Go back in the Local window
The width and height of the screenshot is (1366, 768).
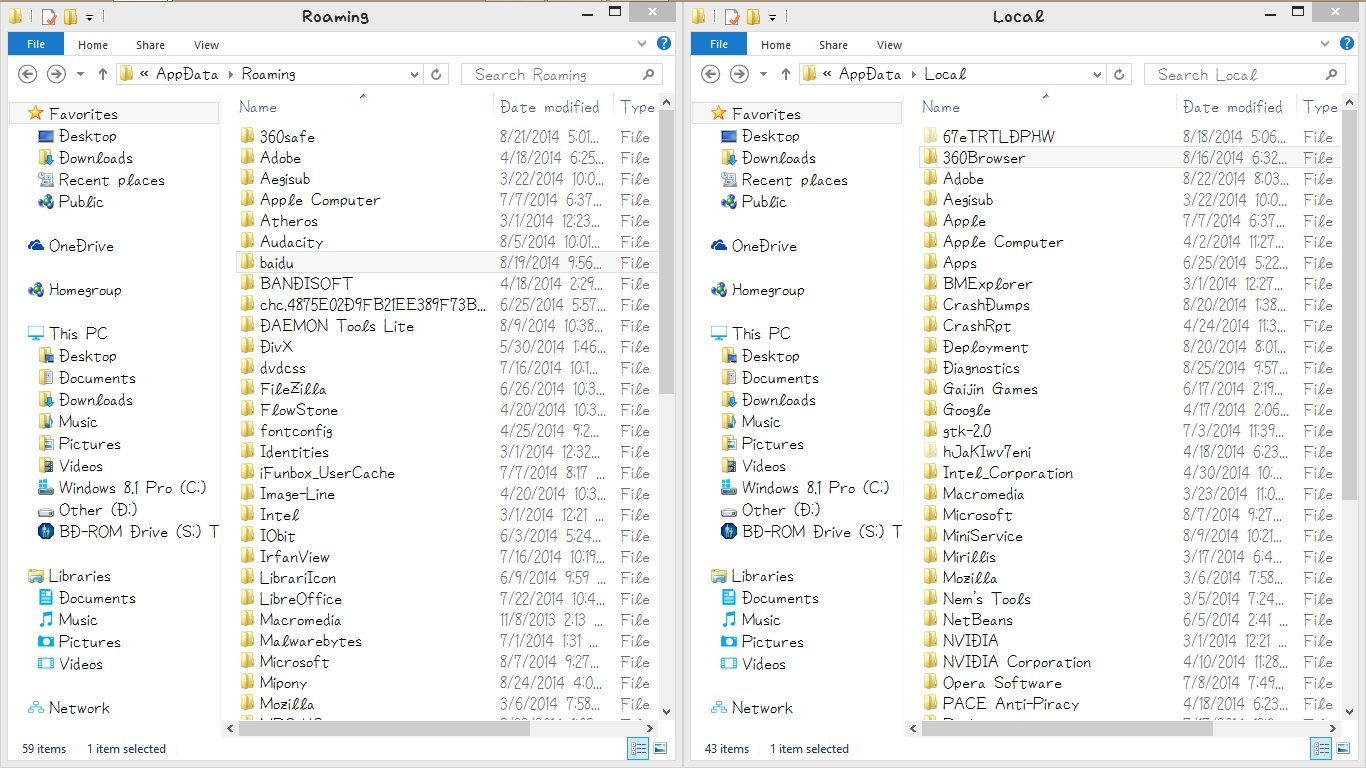pos(711,74)
